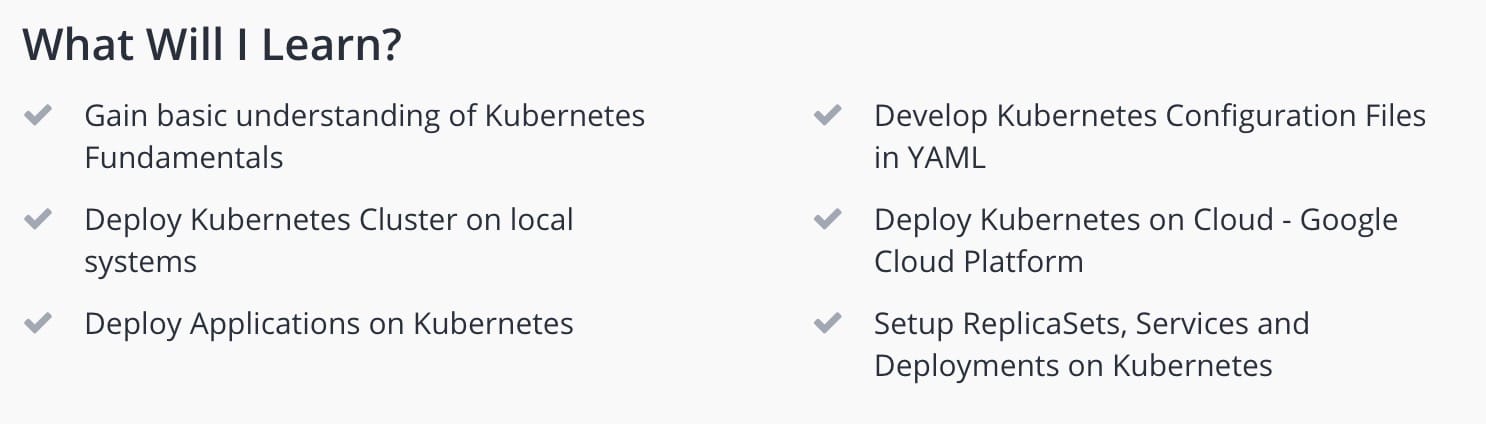Viewport: 1486px width, 424px height.
Task: Click the Cloud Platform text on second line
Action: click(x=979, y=262)
